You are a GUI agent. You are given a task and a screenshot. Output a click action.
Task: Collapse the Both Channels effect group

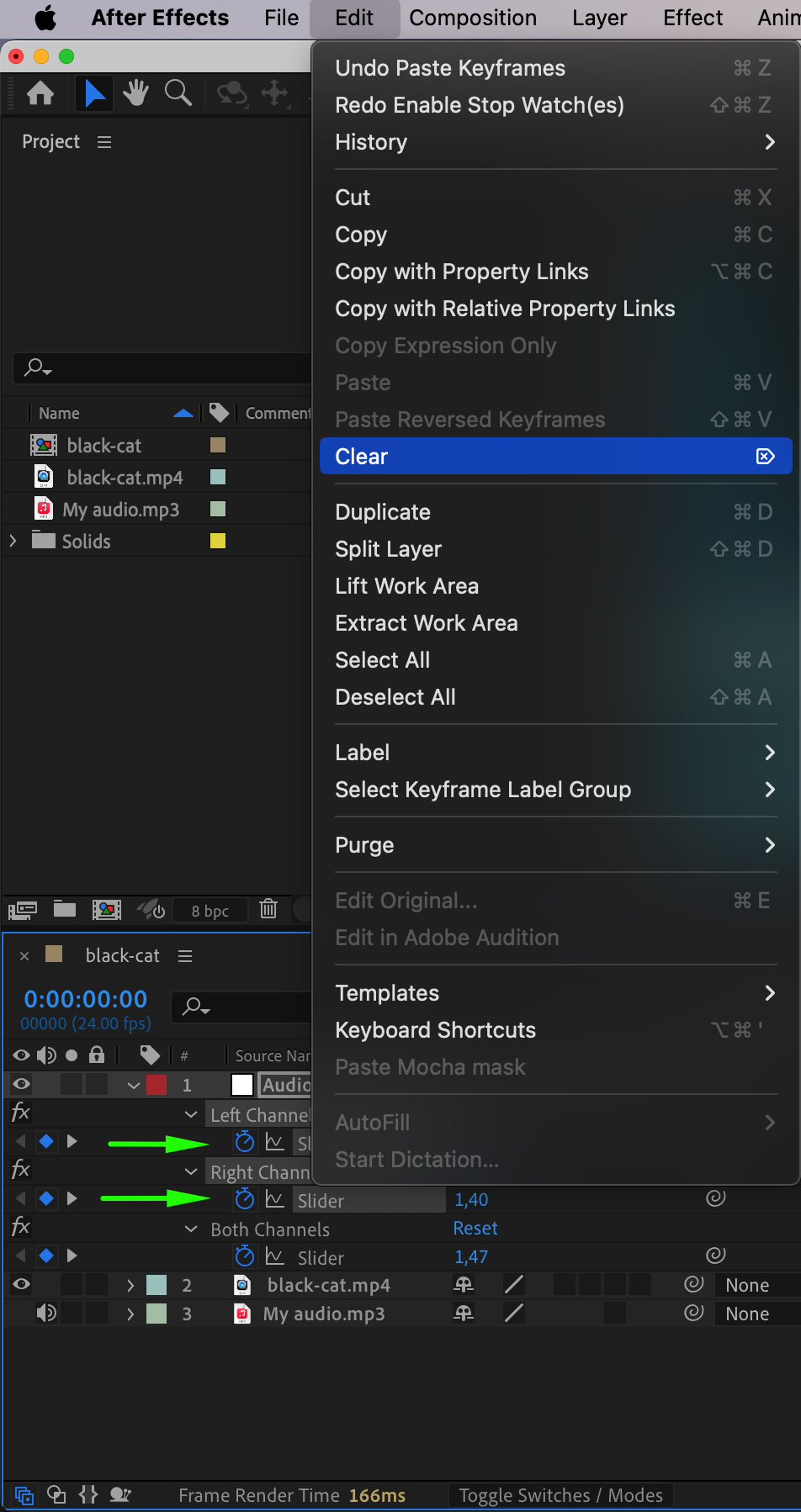[191, 1229]
